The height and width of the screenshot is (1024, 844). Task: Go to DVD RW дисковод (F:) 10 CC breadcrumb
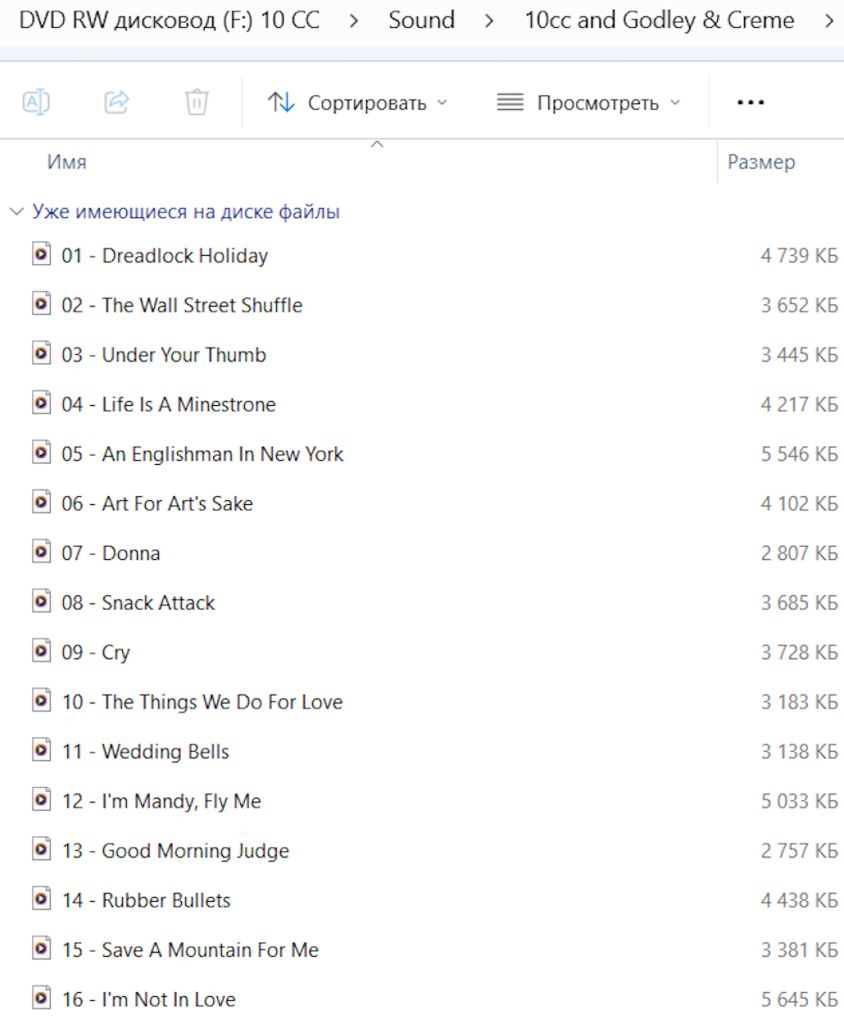tap(169, 20)
